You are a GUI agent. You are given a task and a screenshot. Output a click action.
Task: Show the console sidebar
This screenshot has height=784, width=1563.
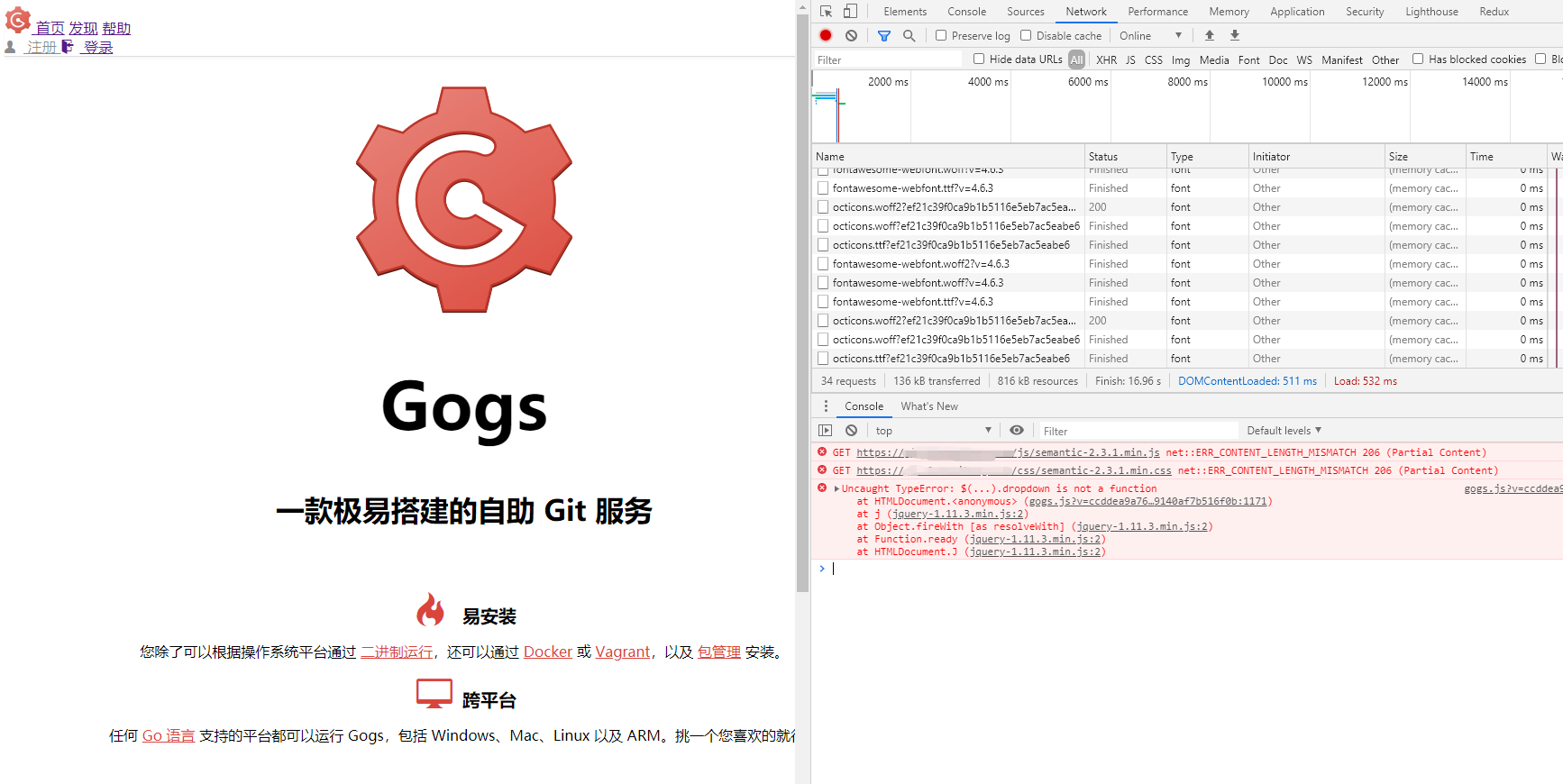pyautogui.click(x=826, y=431)
